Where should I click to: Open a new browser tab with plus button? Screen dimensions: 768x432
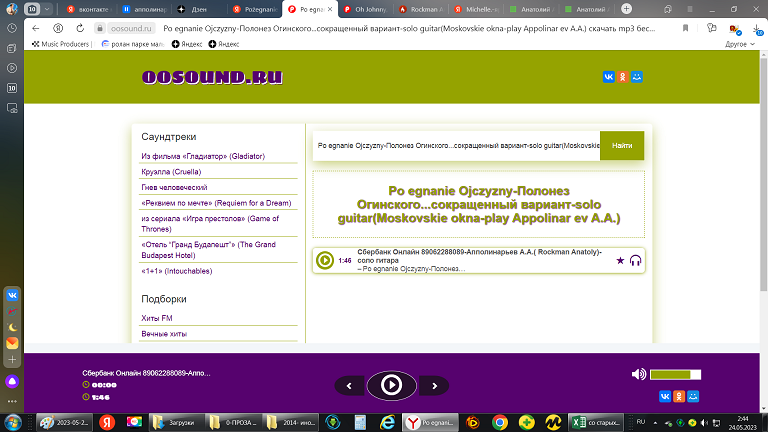point(626,9)
